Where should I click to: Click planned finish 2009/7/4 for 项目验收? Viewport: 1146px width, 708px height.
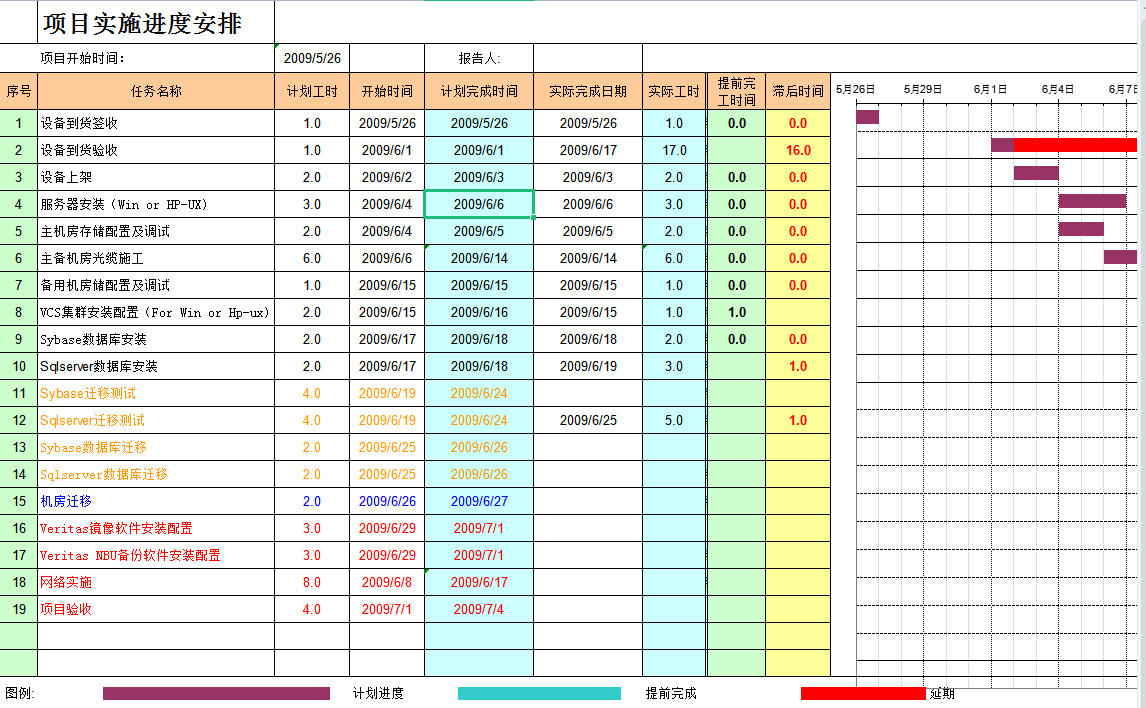479,610
